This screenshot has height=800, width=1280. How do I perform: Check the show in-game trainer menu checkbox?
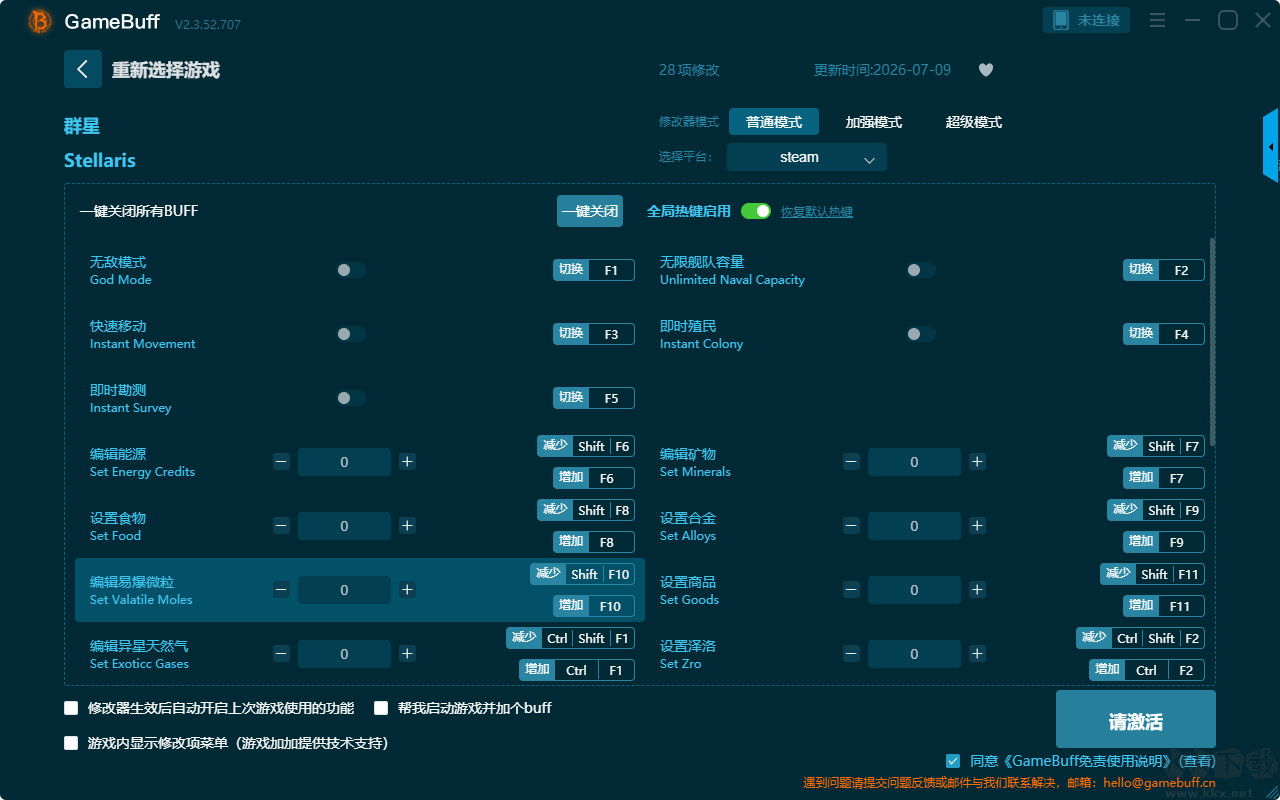point(71,743)
